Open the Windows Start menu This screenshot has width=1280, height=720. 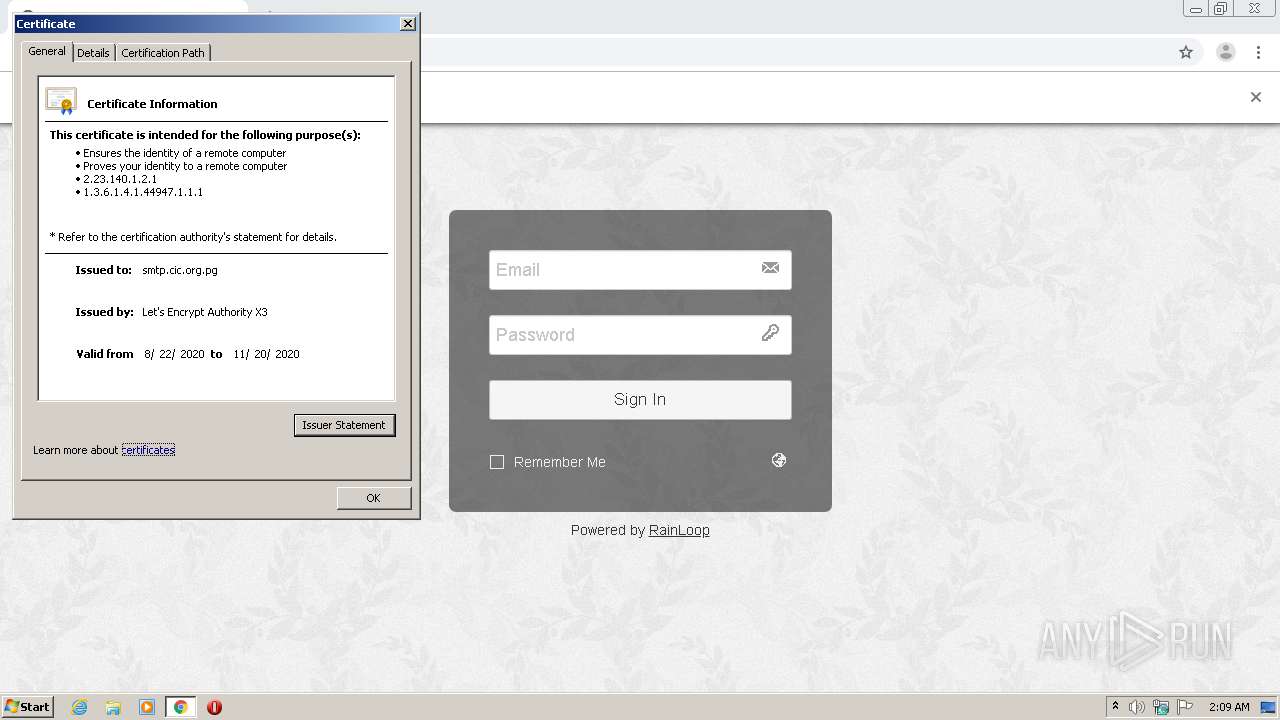point(27,707)
